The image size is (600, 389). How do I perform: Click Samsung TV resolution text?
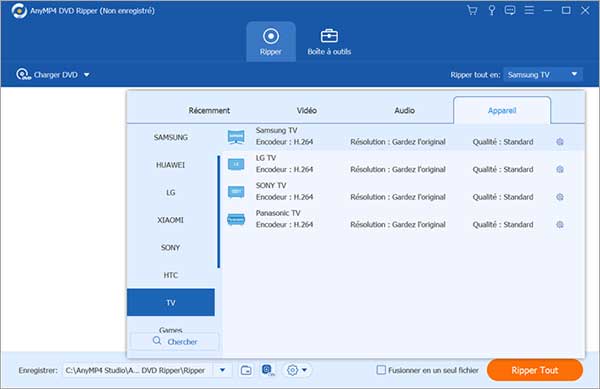point(398,142)
